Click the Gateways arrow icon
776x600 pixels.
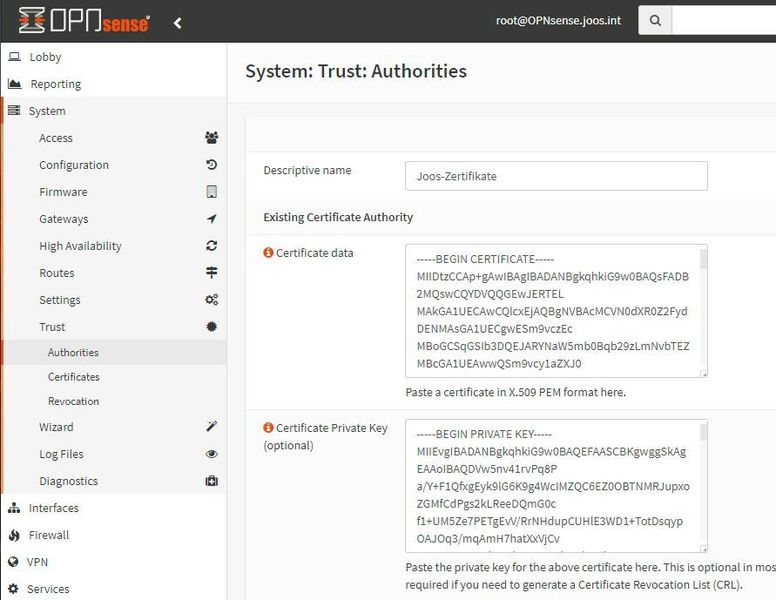click(x=211, y=219)
